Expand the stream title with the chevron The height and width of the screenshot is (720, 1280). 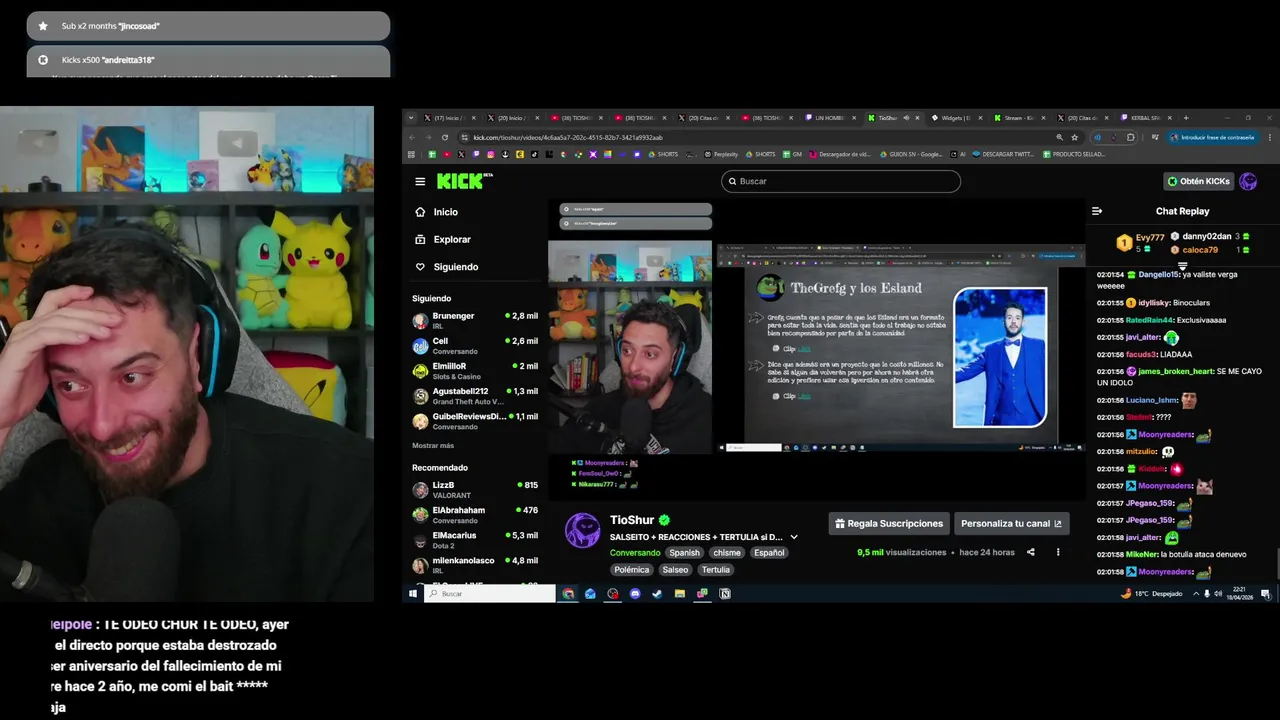click(x=794, y=537)
